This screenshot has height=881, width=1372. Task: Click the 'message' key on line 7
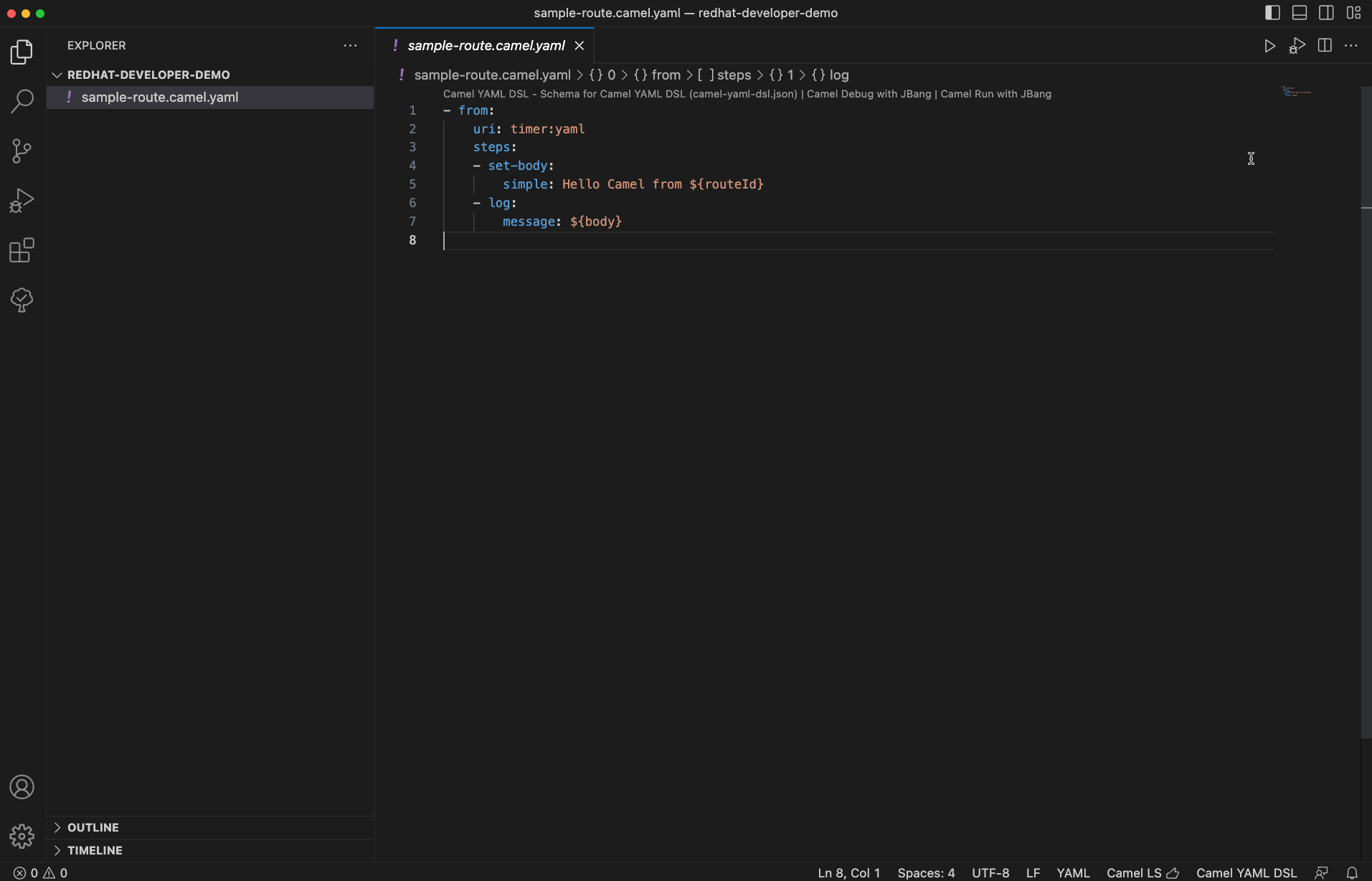click(x=529, y=222)
